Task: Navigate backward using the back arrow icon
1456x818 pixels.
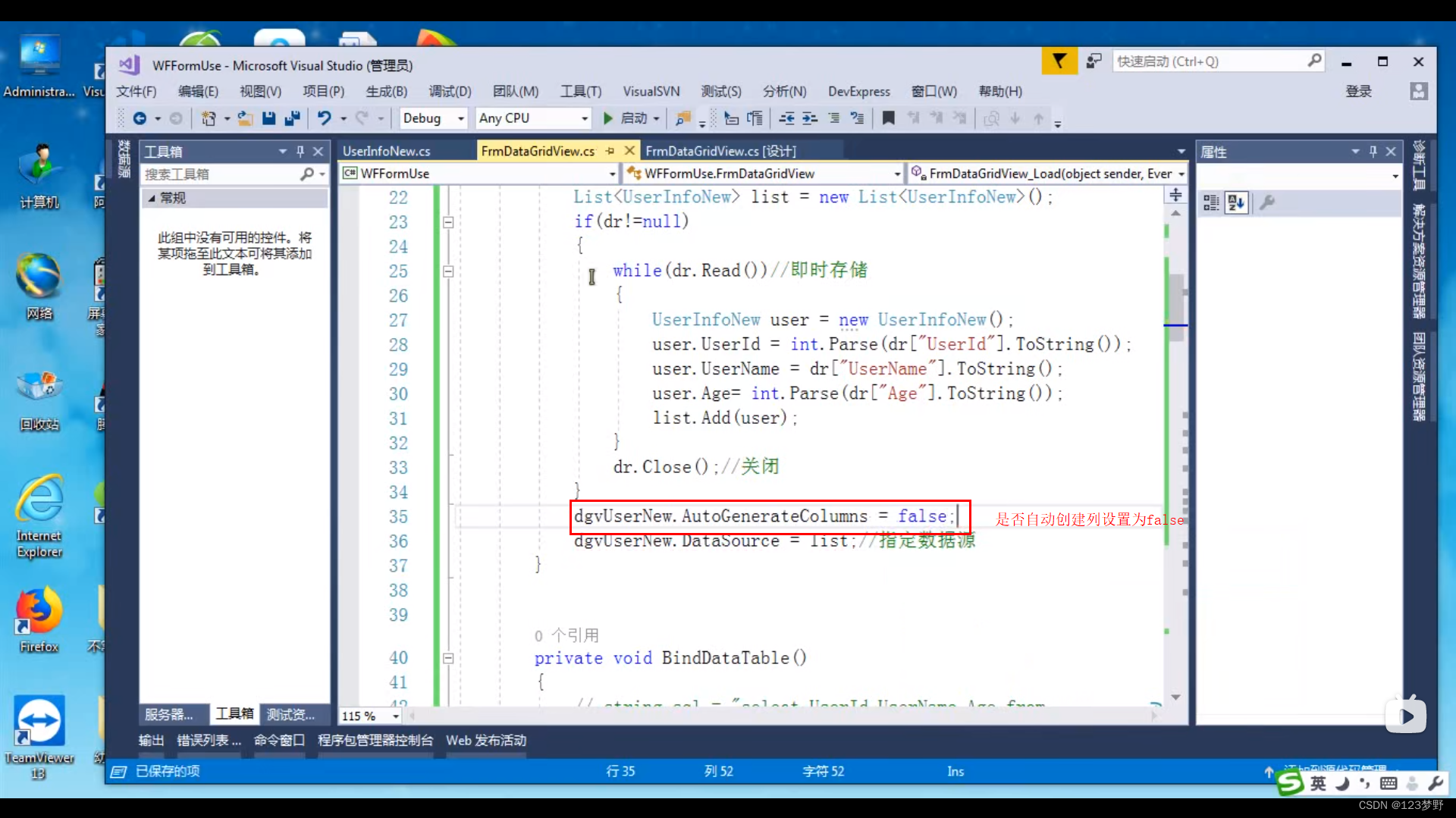Action: pos(141,118)
